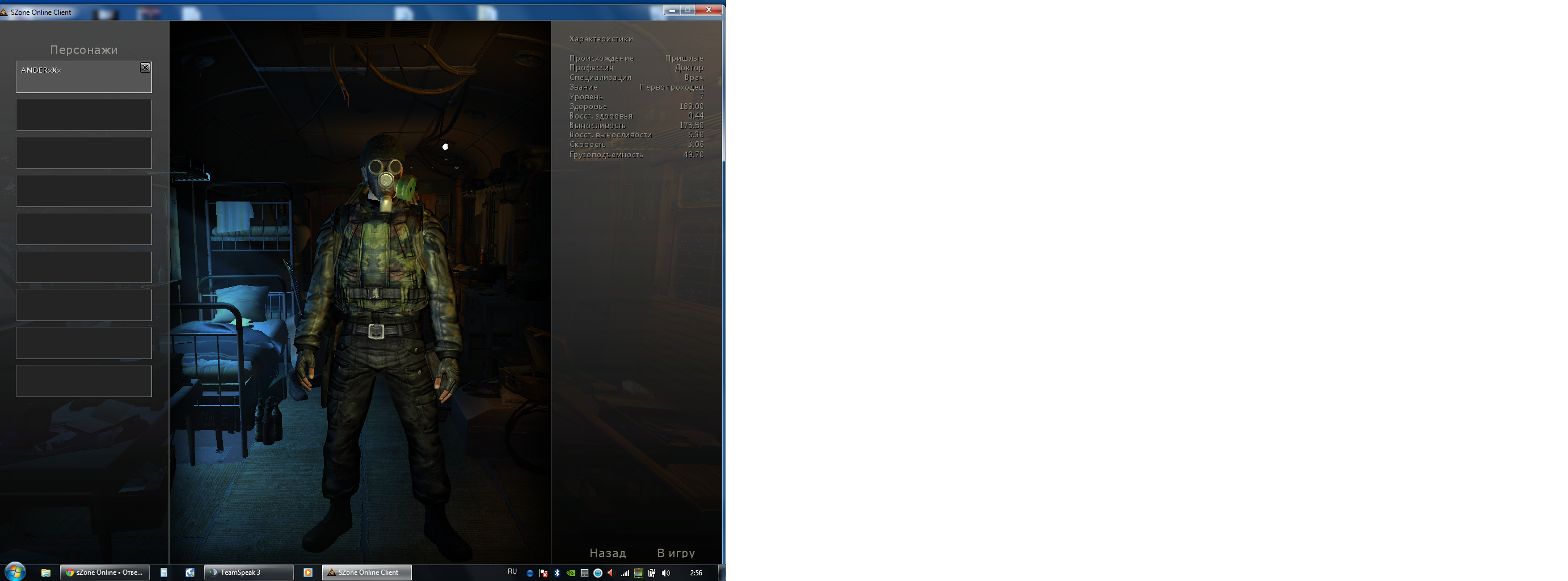Image resolution: width=1568 pixels, height=581 pixels.
Task: Open the volume speaker tray icon
Action: click(665, 573)
